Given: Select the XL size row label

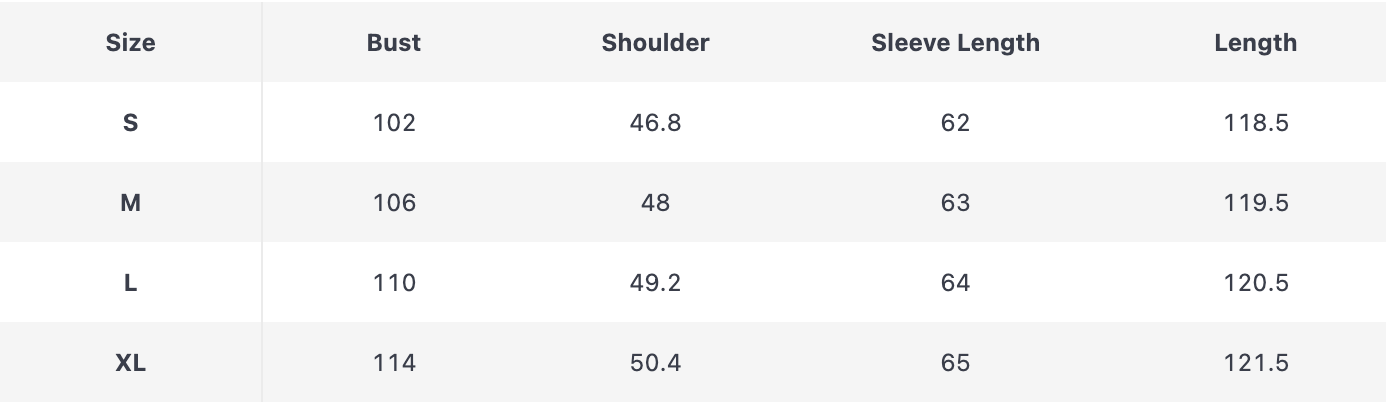Looking at the screenshot, I should pyautogui.click(x=130, y=363).
